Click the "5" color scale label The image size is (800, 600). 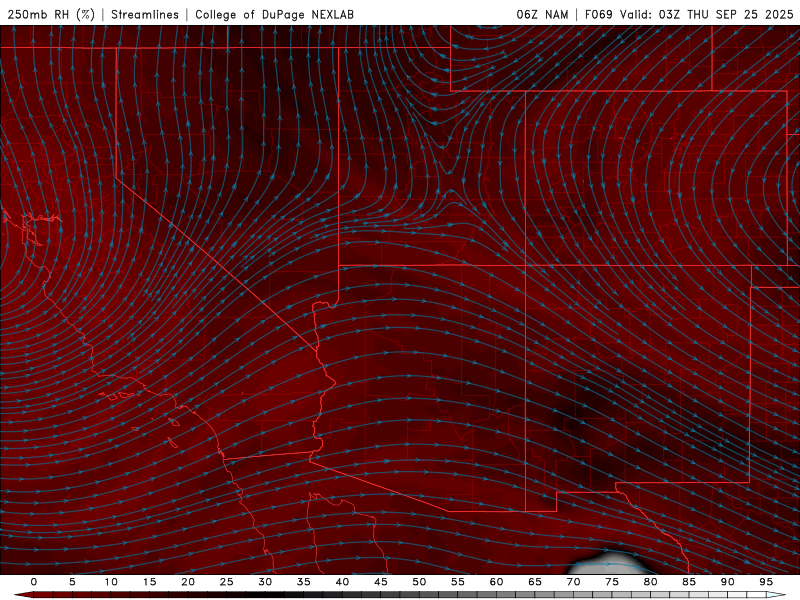tap(72, 582)
